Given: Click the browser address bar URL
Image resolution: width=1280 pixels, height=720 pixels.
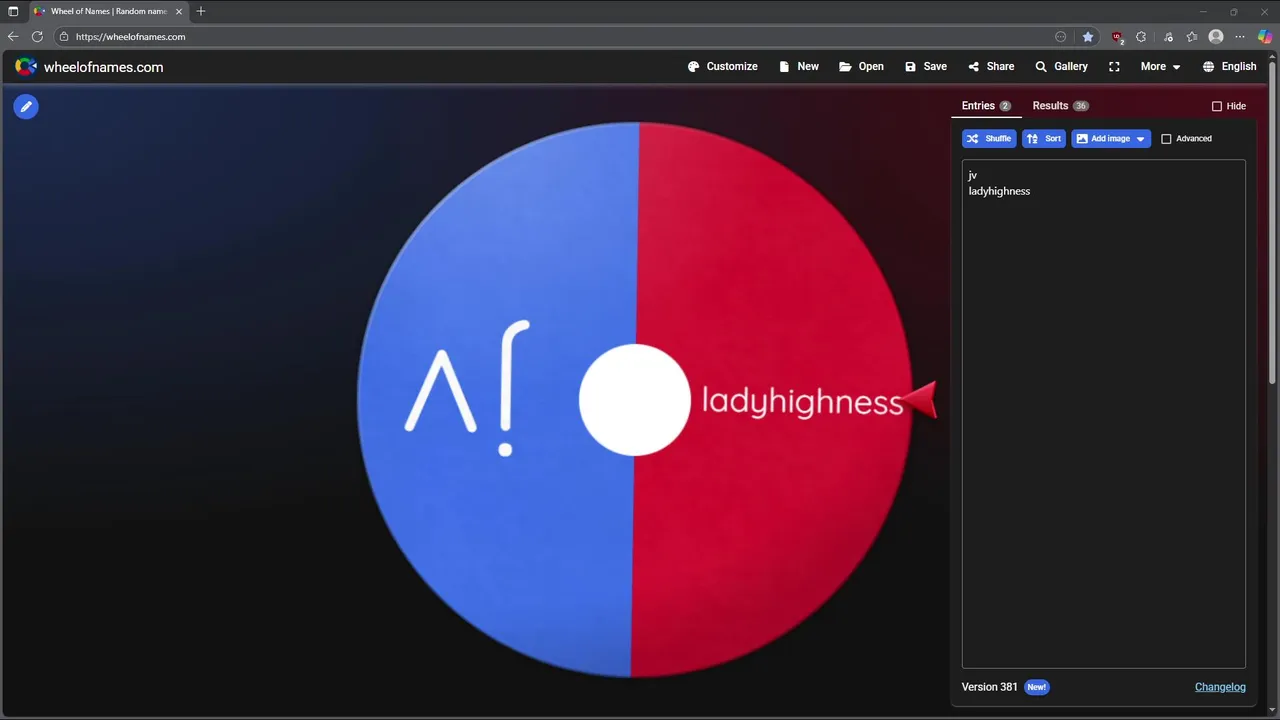Looking at the screenshot, I should click(130, 37).
